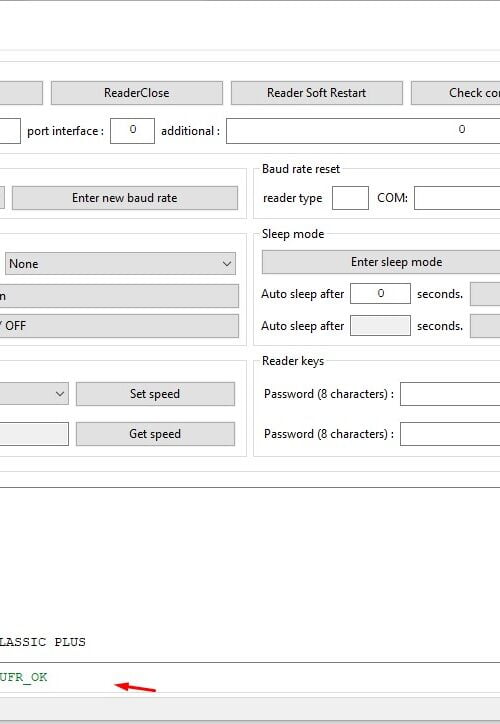Click the Check button at top right

(x=455, y=93)
